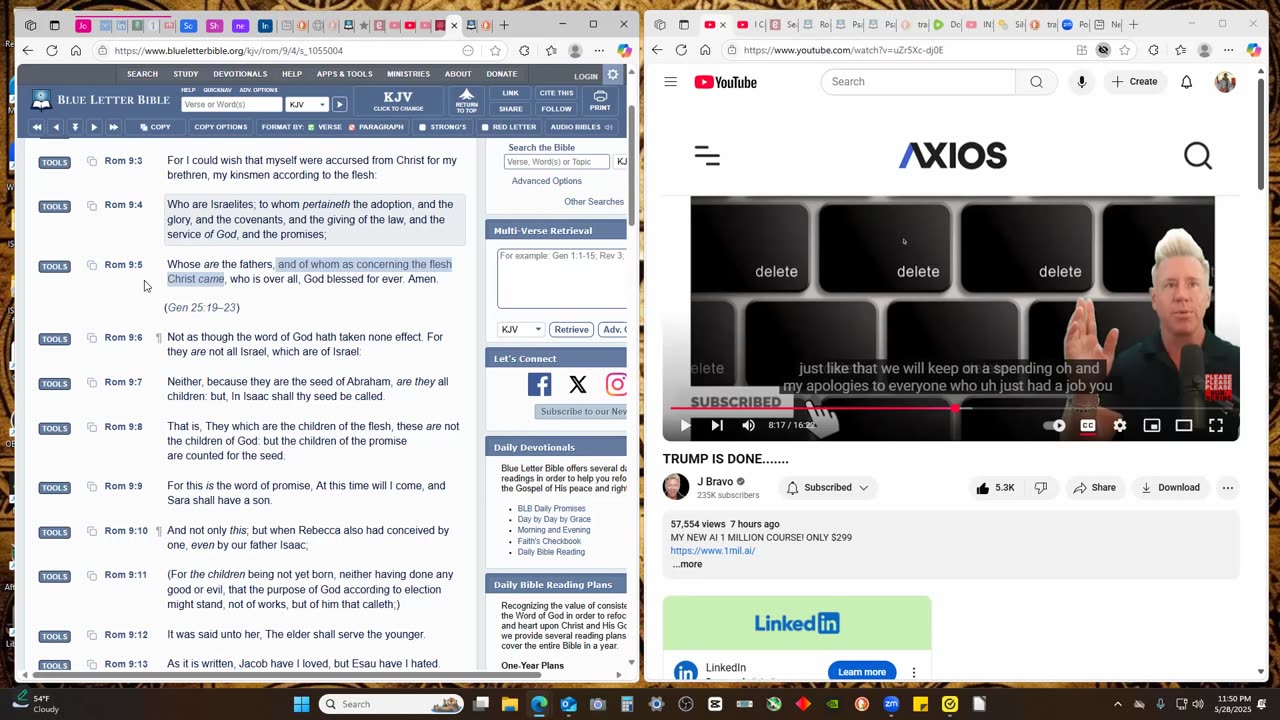The image size is (1280, 720).
Task: Open the Apps & Tools menu
Action: click(x=344, y=74)
